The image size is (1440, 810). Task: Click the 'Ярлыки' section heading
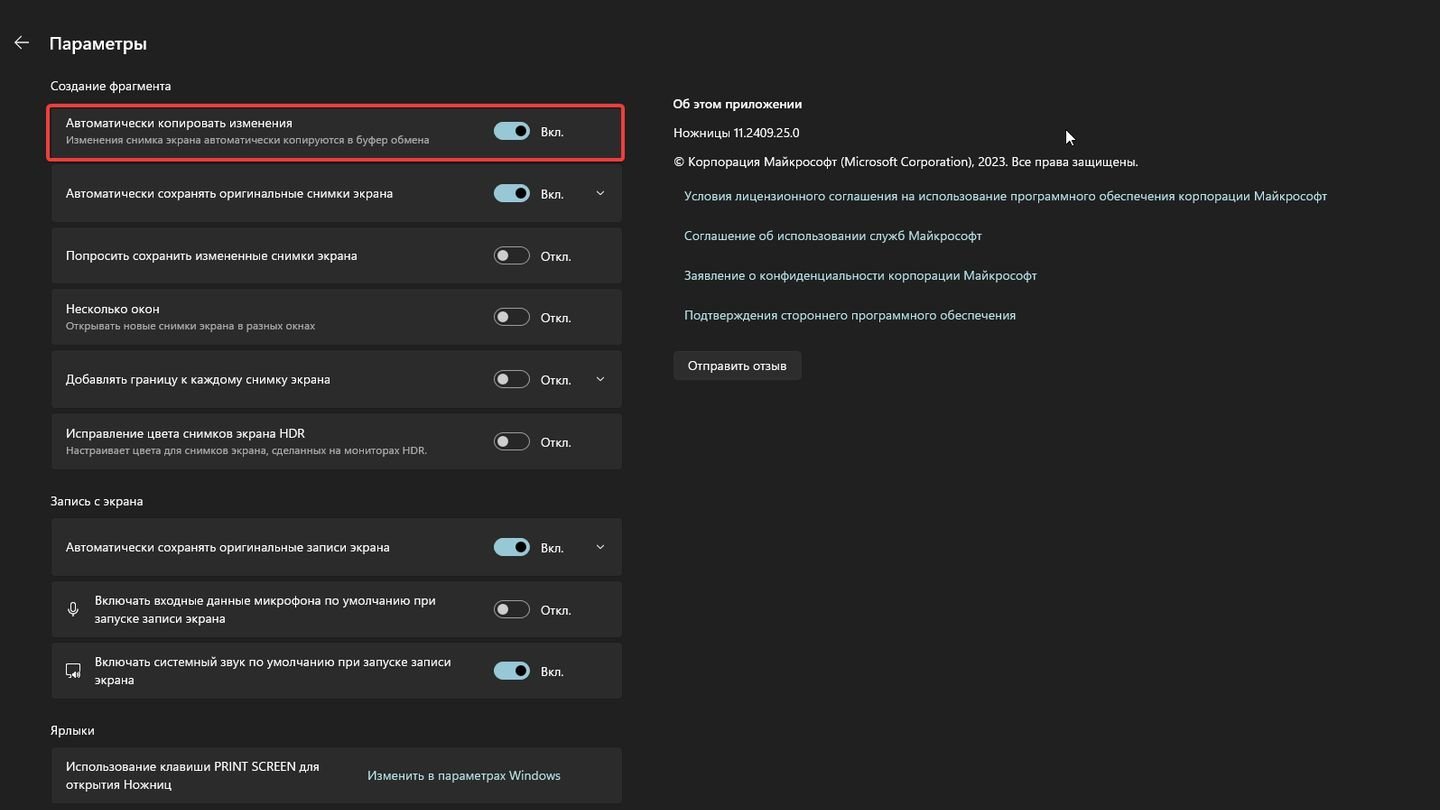[x=72, y=731]
